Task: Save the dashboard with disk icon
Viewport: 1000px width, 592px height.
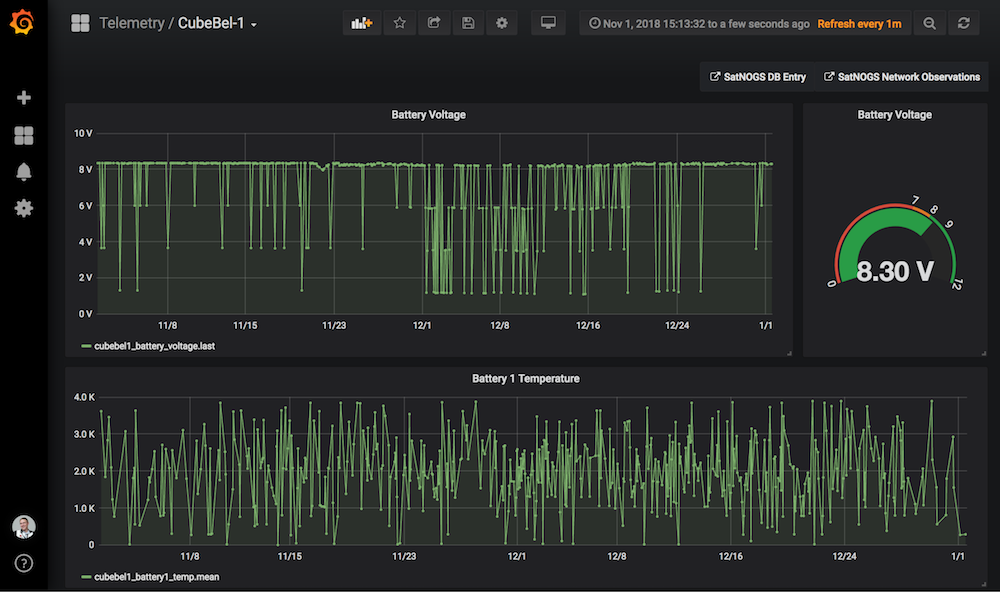Action: click(468, 23)
